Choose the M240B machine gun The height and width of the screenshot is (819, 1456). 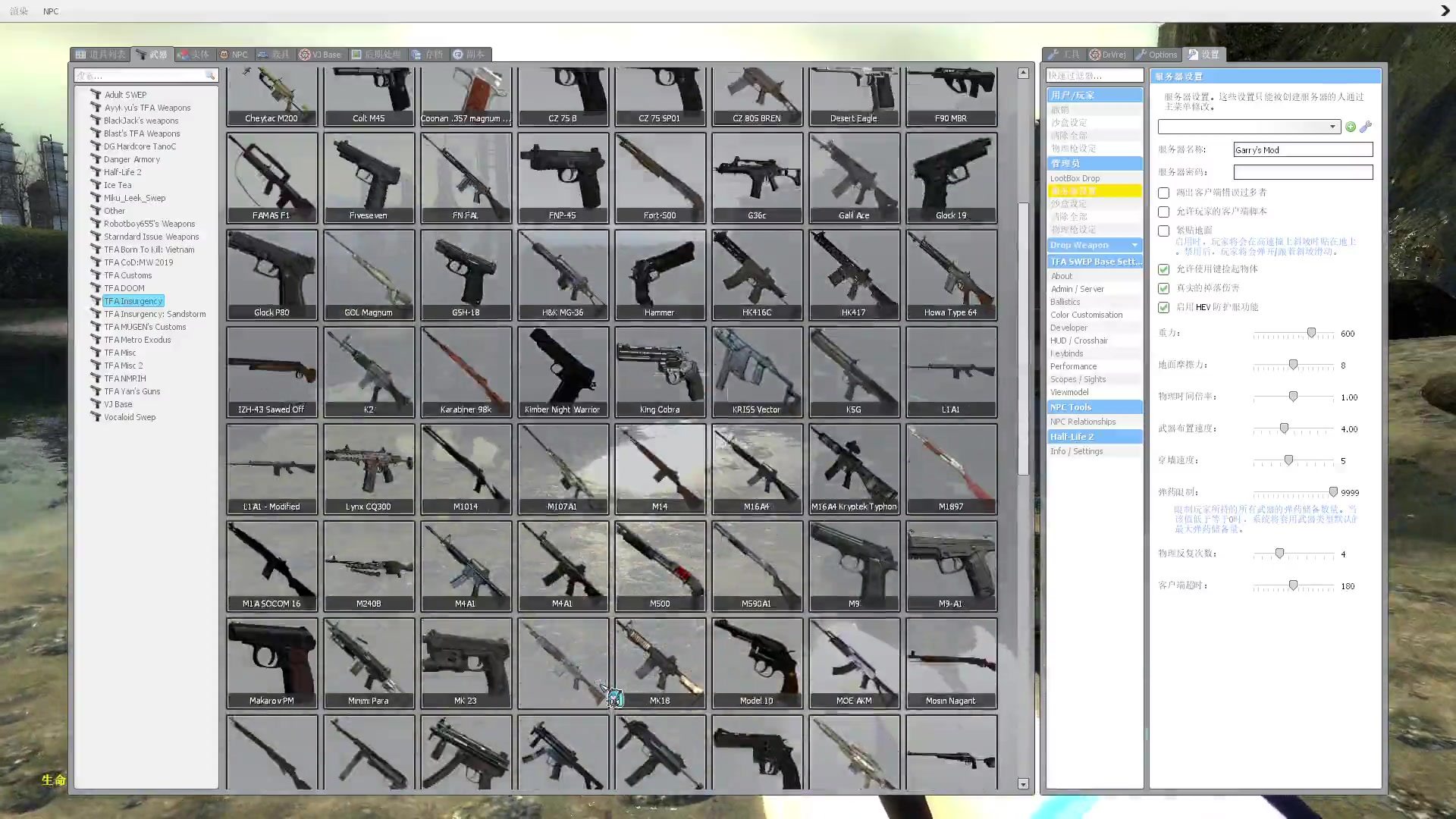(369, 566)
